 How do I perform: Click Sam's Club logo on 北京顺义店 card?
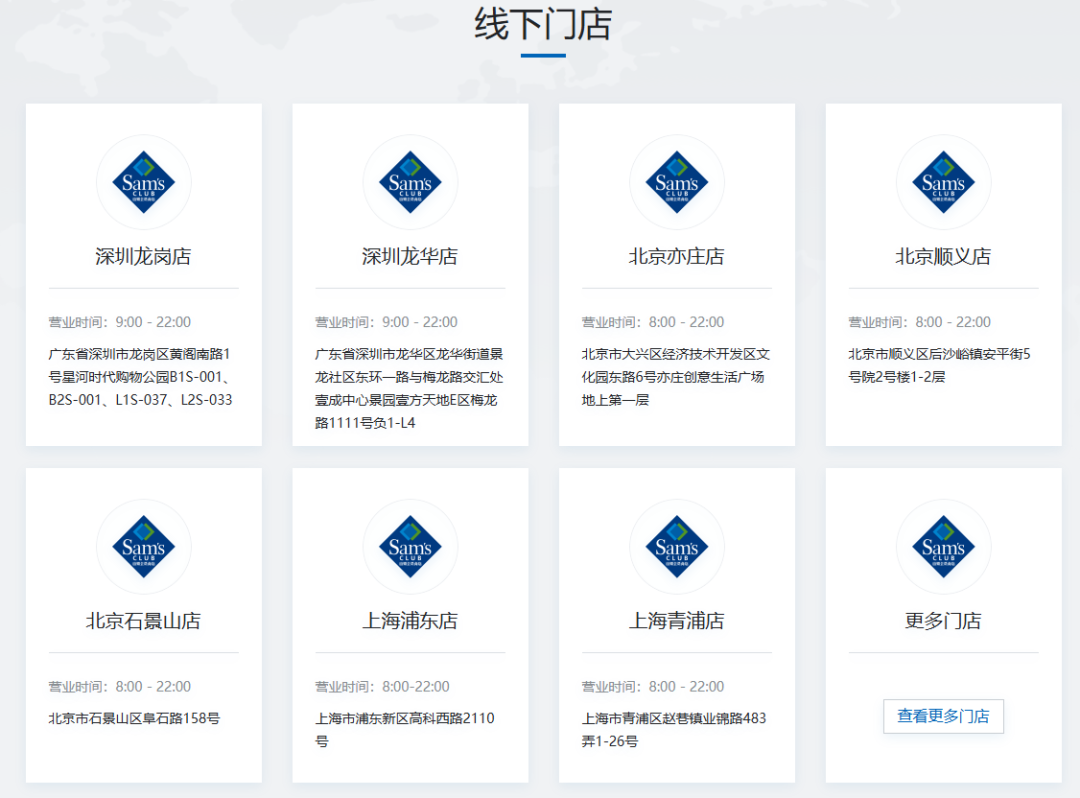click(x=943, y=182)
